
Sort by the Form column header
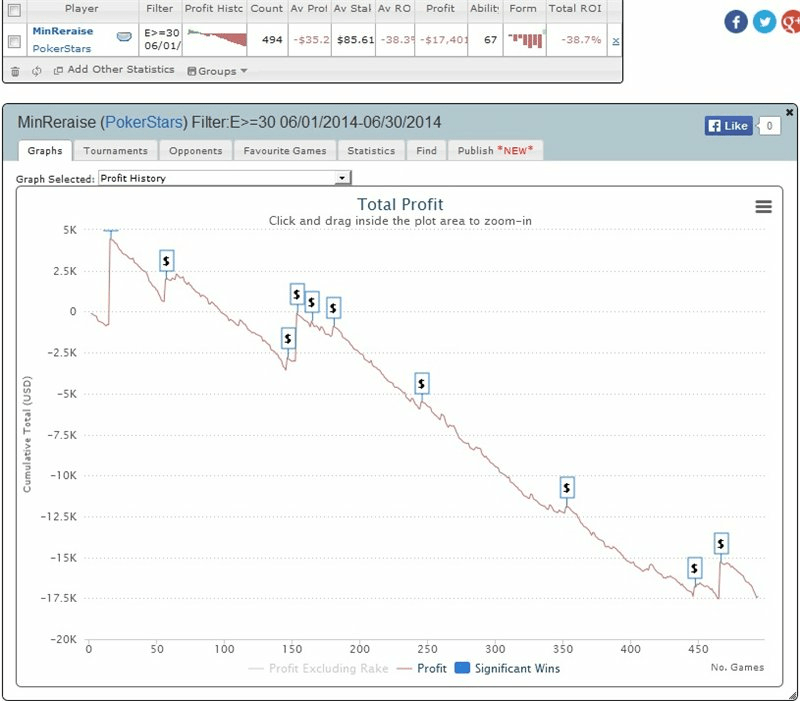[x=523, y=9]
